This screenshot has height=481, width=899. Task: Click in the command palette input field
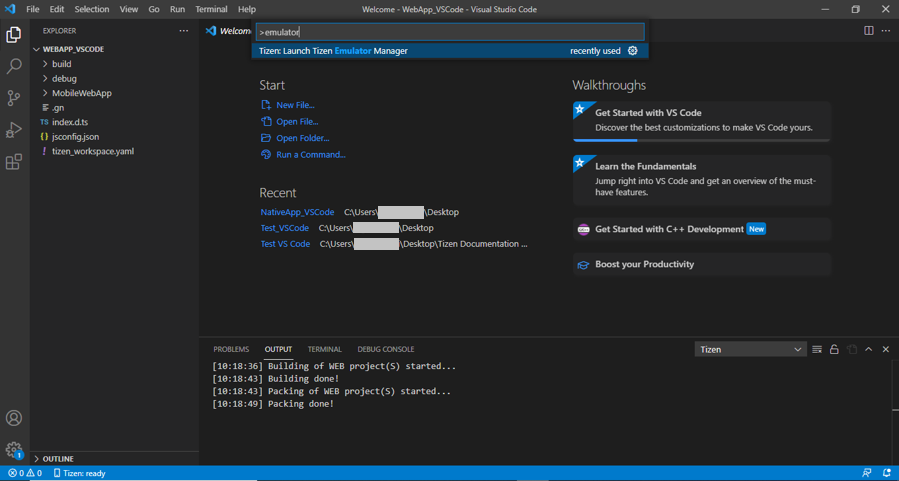pos(450,32)
